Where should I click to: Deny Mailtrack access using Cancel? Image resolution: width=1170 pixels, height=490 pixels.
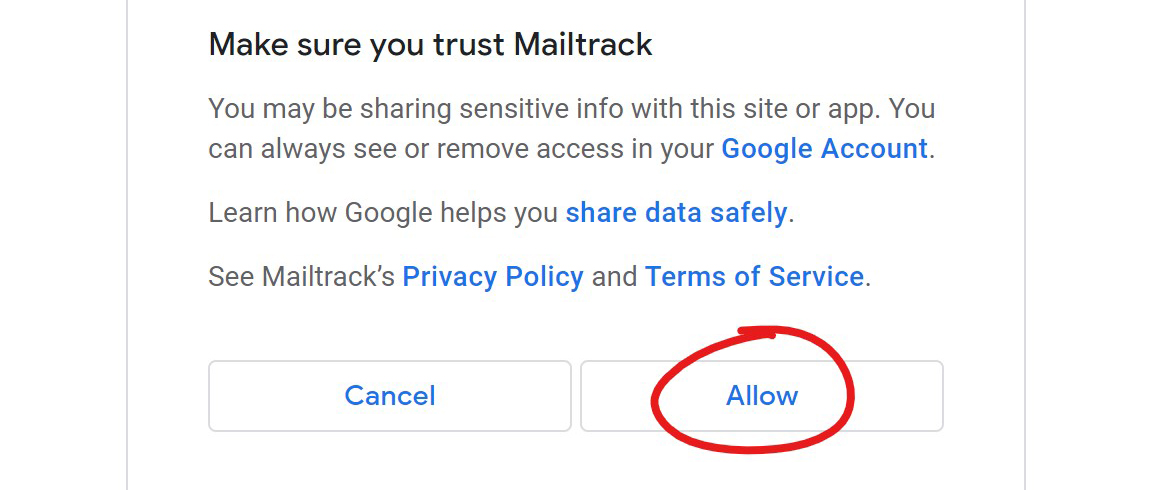point(389,396)
